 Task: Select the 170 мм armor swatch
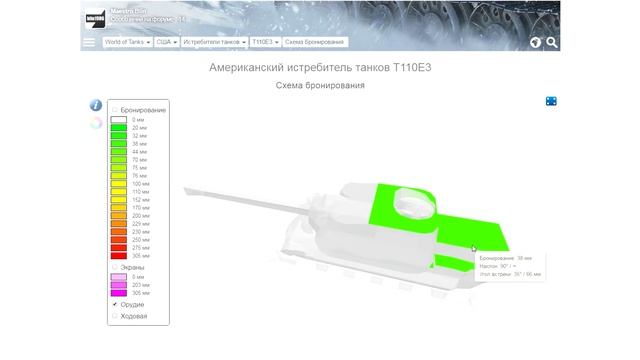pyautogui.click(x=118, y=208)
